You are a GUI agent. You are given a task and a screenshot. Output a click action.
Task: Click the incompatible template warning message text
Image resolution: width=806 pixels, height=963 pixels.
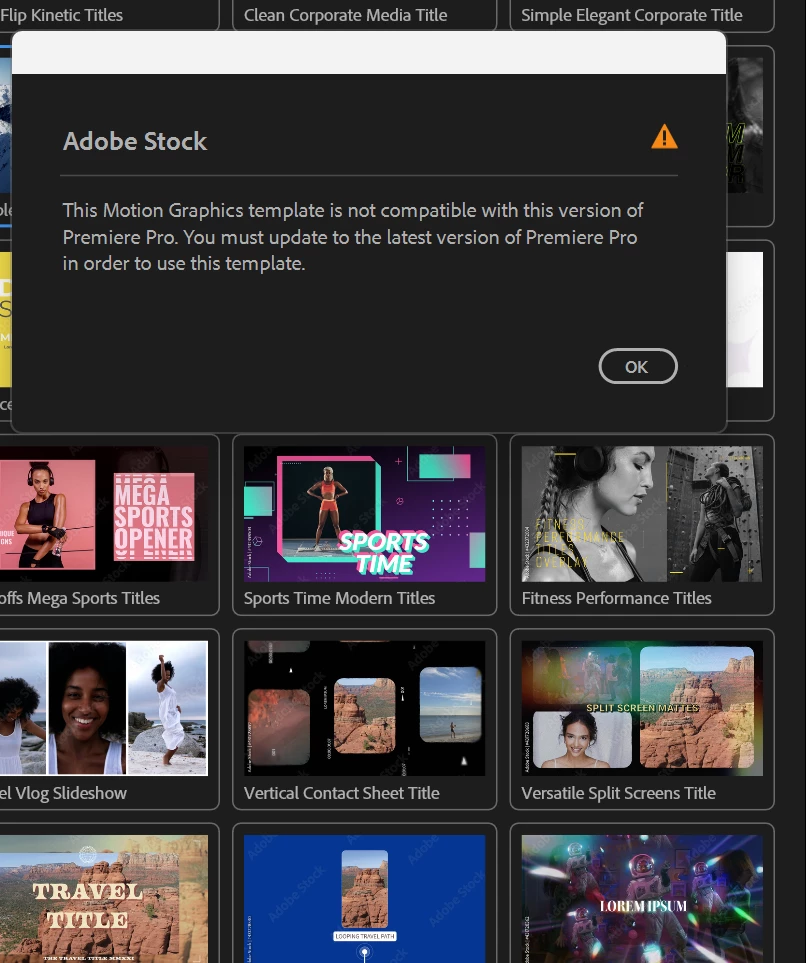pos(353,237)
